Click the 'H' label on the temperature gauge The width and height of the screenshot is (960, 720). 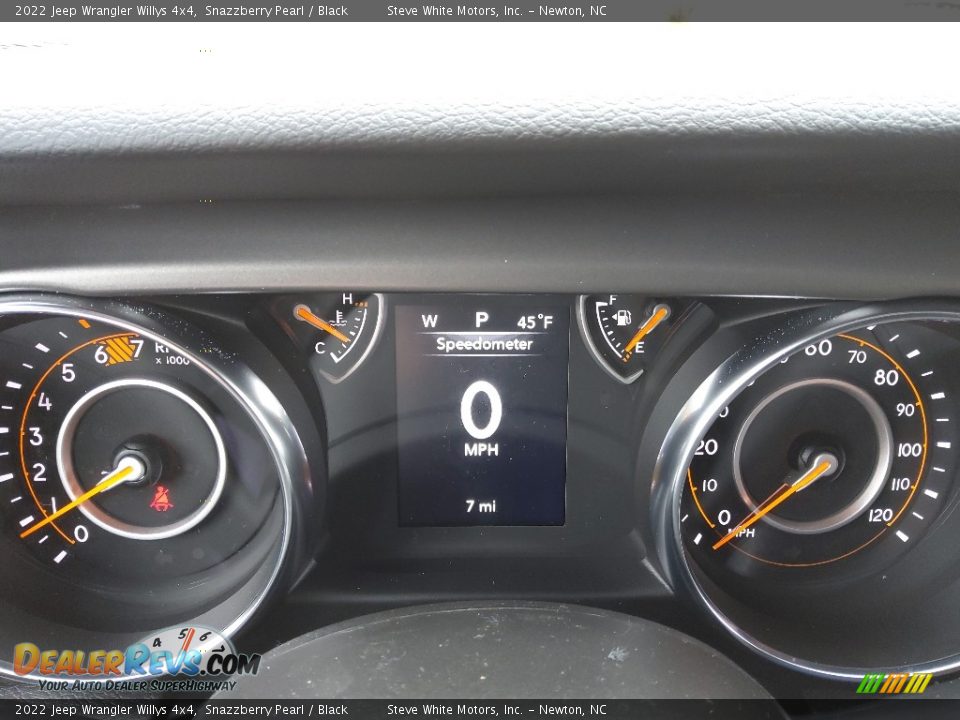[x=347, y=299]
